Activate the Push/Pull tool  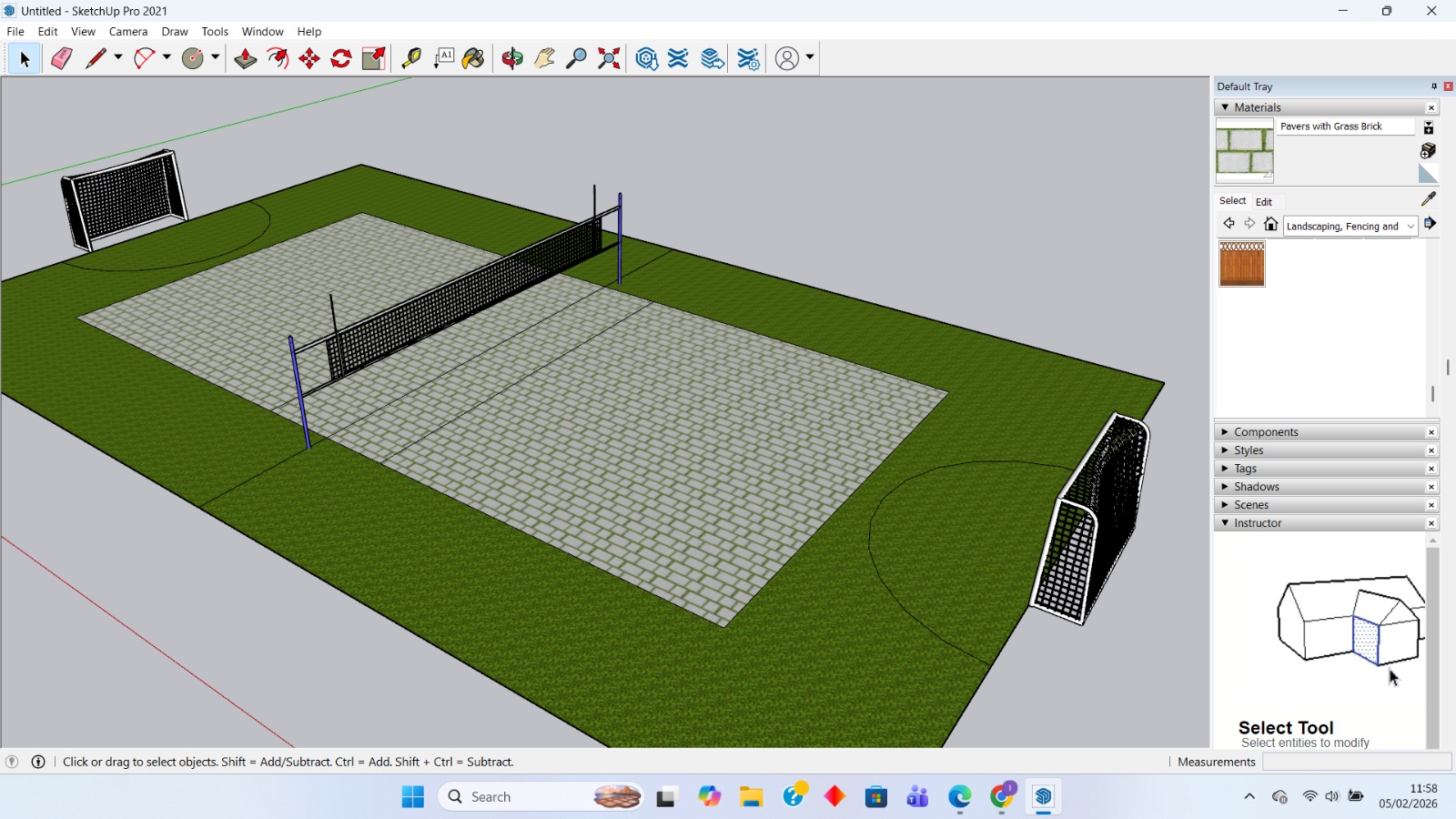(245, 58)
